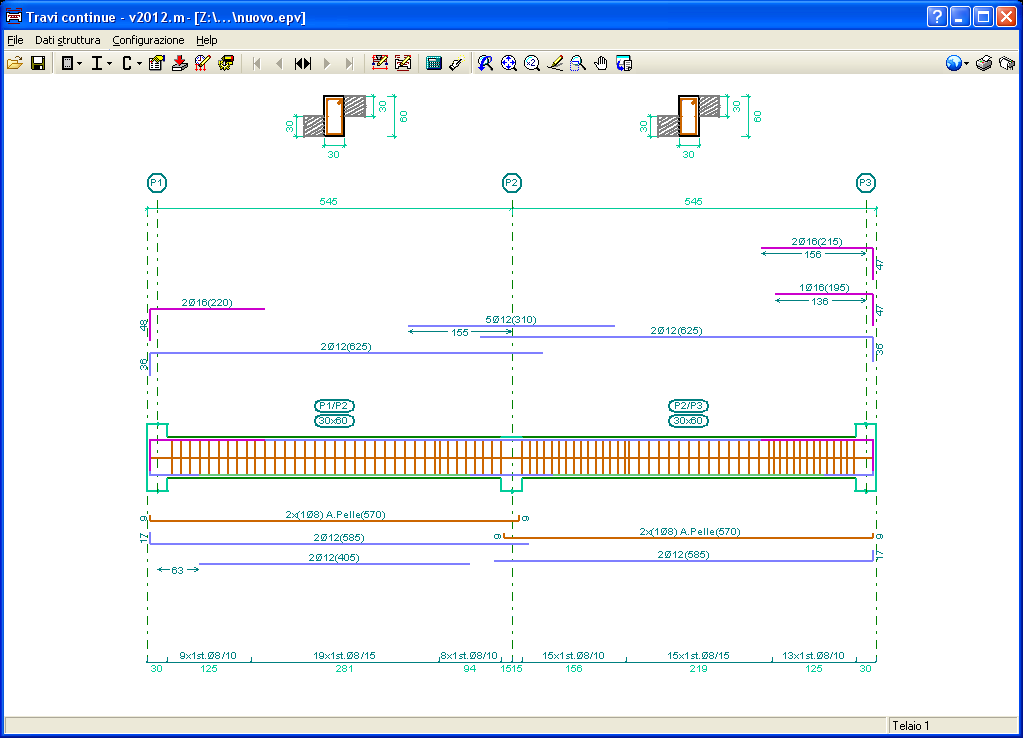Select the P1/P2 beam span label

pyautogui.click(x=334, y=405)
